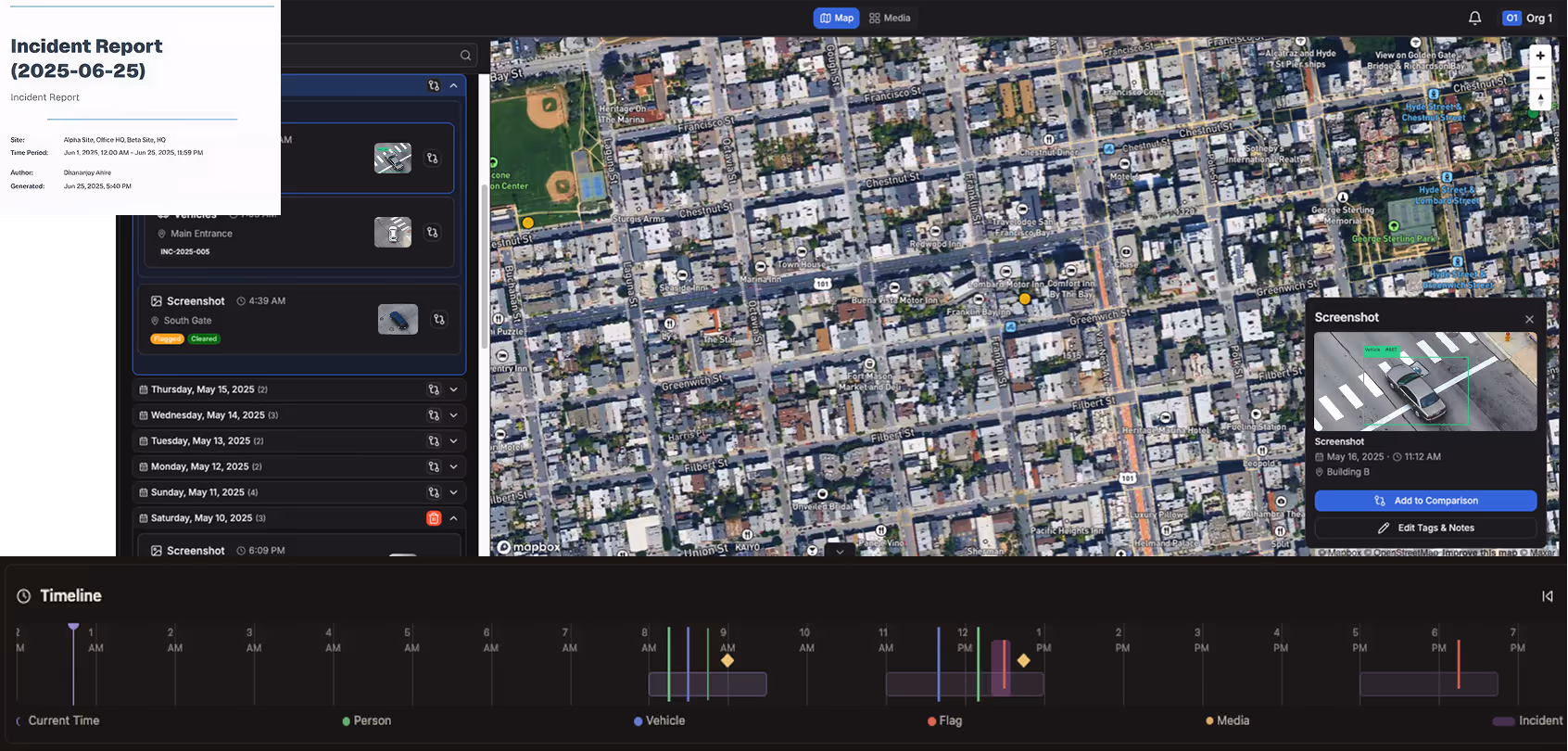Compare items from Tuesday, May 13, 2025
This screenshot has width=1568, height=751.
coord(434,440)
